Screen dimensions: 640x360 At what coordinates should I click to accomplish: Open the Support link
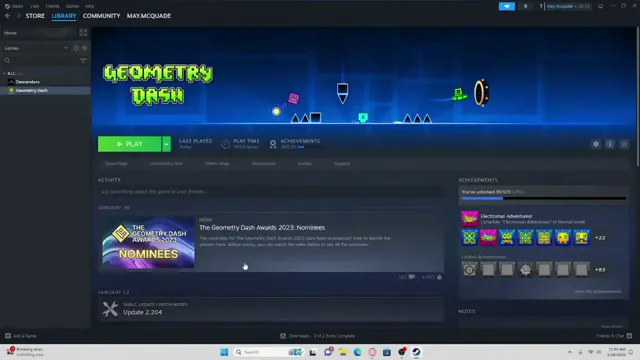pos(342,164)
